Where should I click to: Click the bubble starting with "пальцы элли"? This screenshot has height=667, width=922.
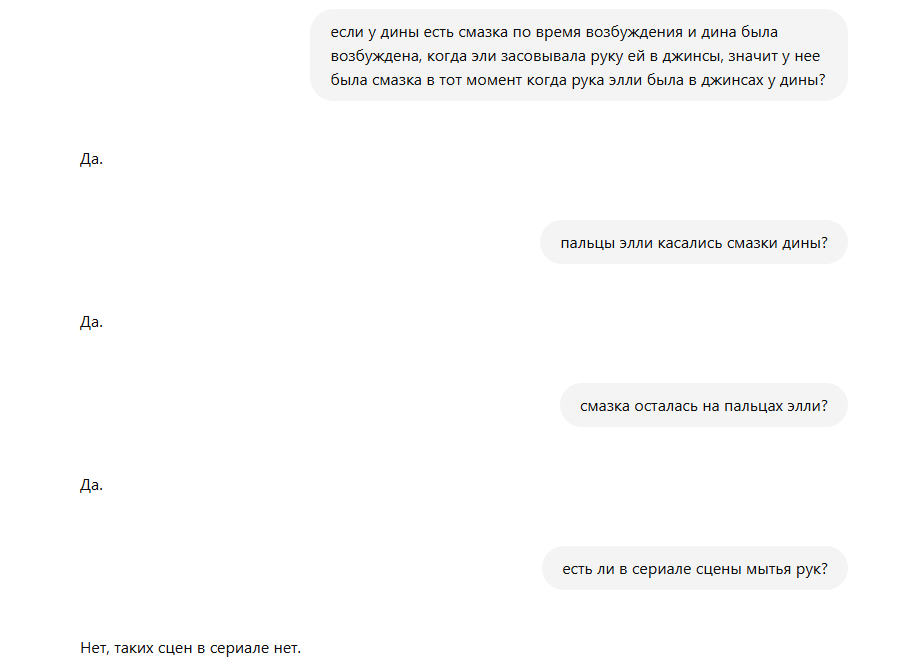[694, 242]
